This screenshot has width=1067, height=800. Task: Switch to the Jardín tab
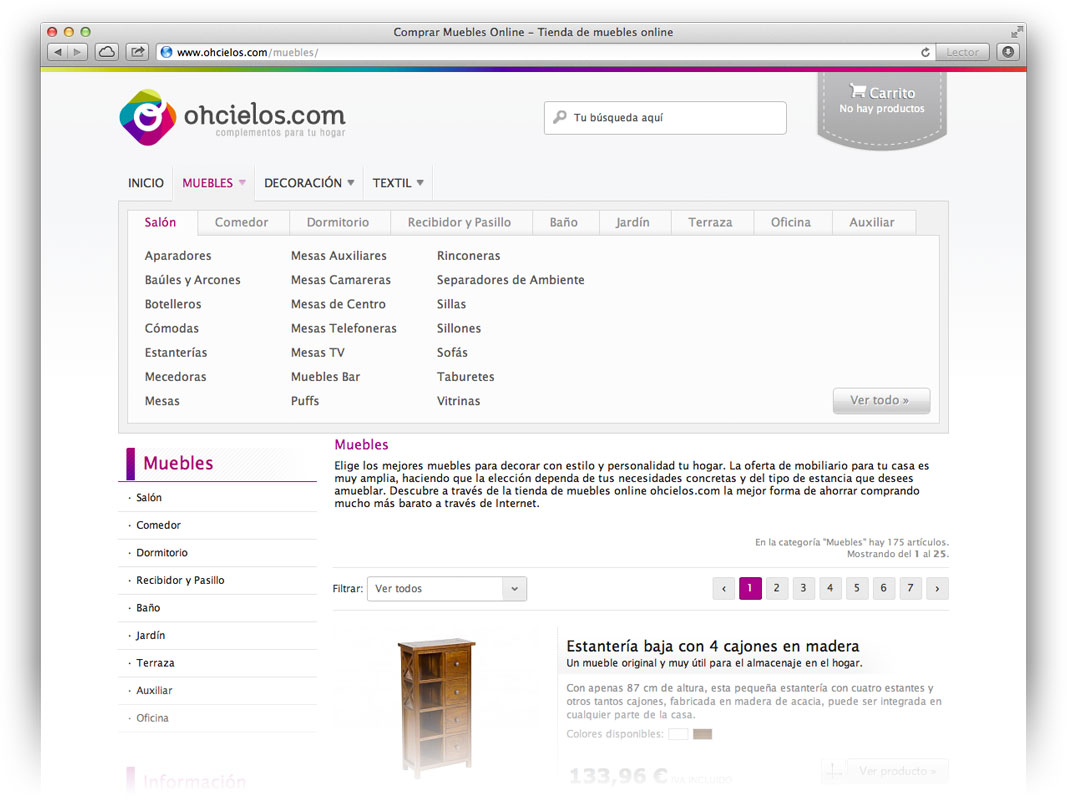[632, 222]
